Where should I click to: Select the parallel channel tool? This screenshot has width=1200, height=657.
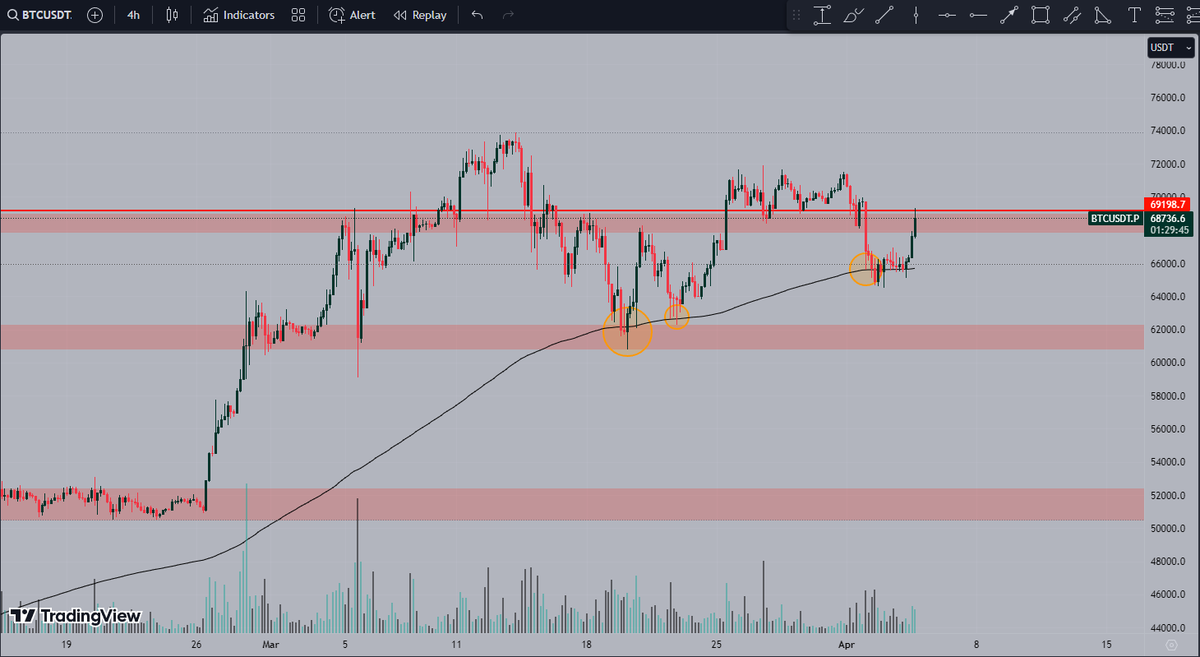pyautogui.click(x=1072, y=15)
